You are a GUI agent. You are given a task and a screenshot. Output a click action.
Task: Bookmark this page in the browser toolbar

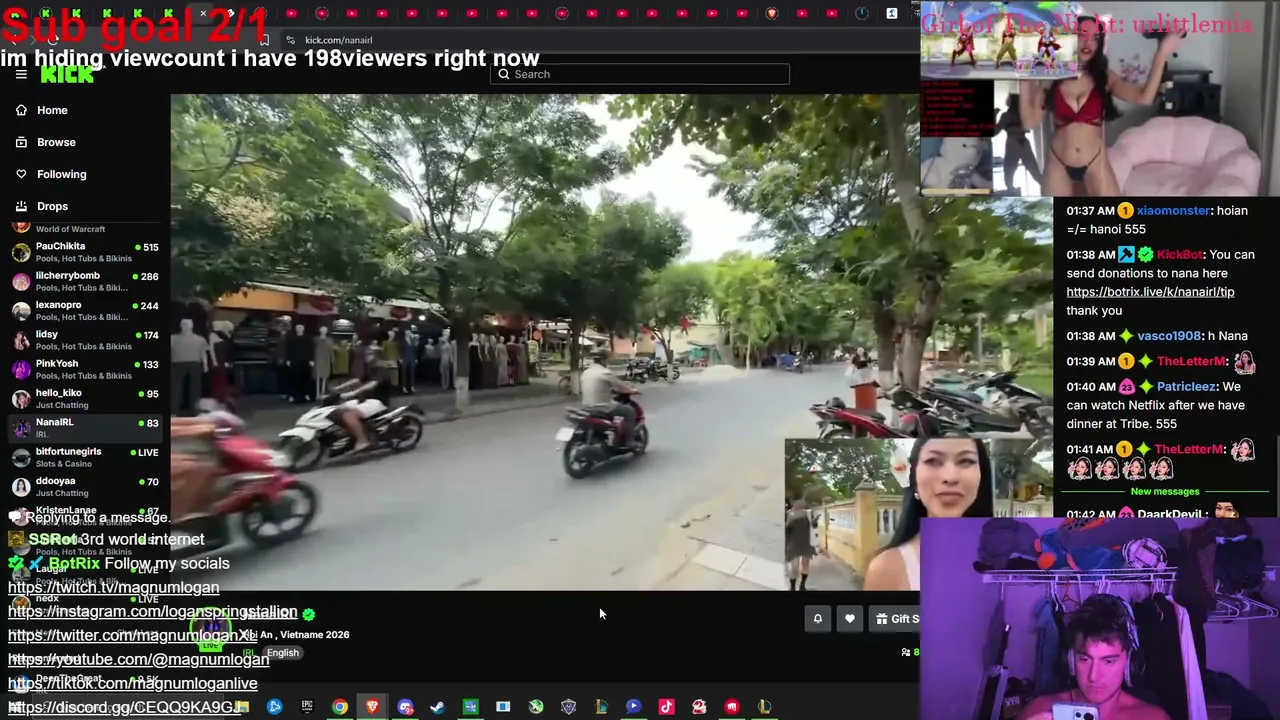264,40
